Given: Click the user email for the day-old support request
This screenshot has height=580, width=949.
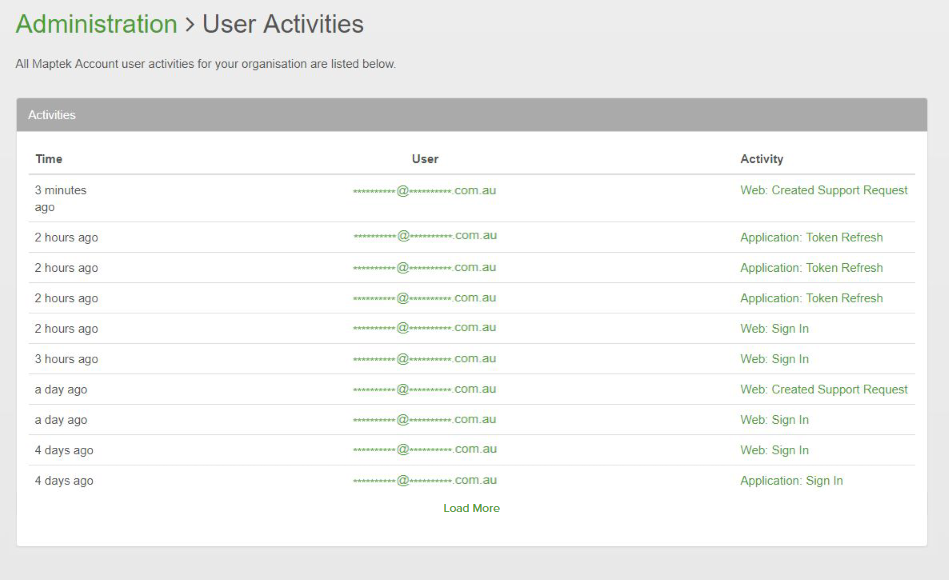Looking at the screenshot, I should click(424, 389).
